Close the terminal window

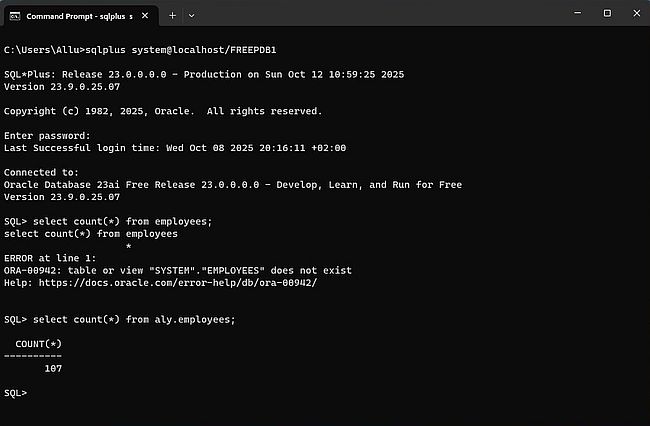coord(635,13)
